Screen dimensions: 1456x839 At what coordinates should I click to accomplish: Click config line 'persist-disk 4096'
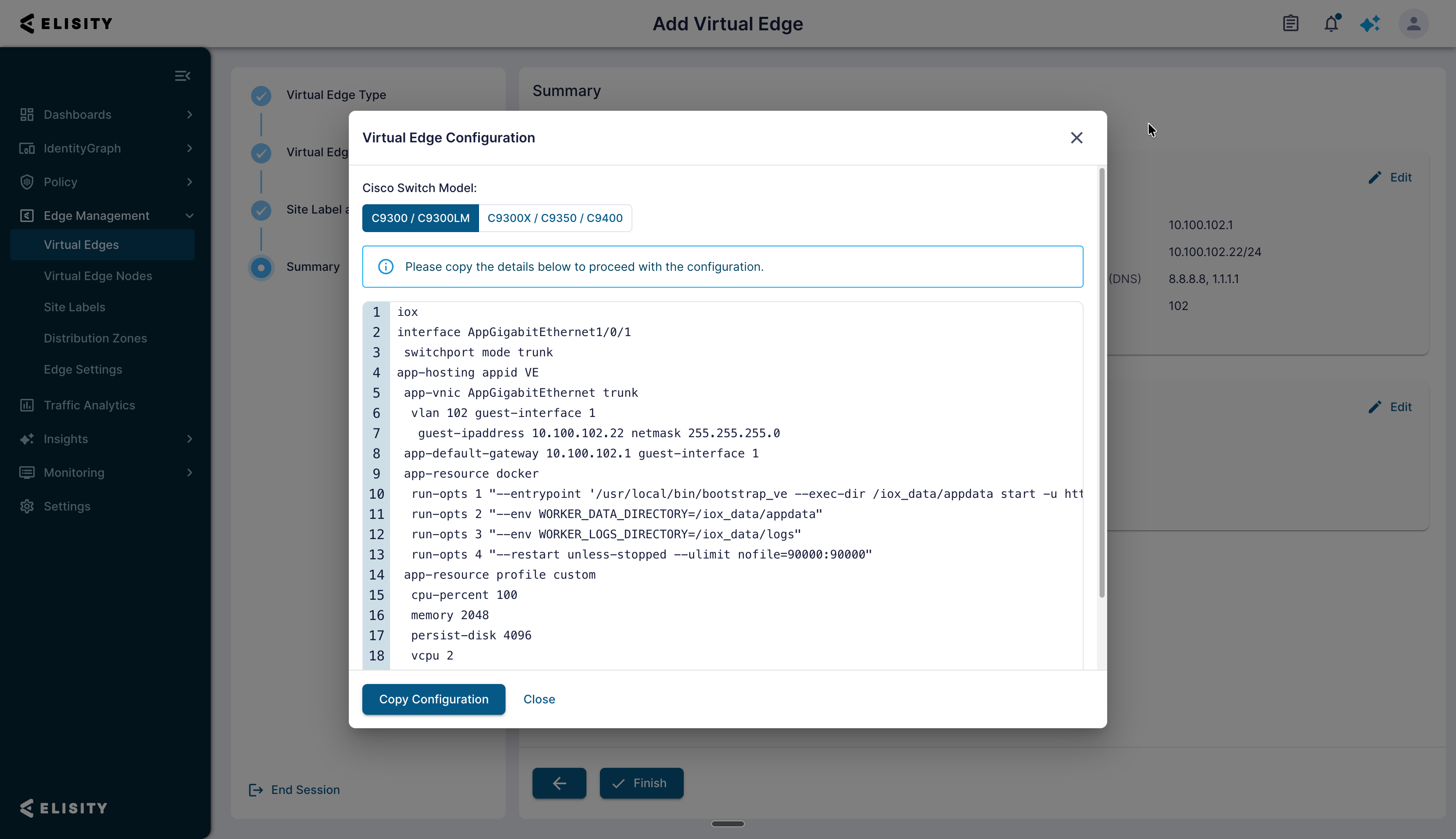click(x=471, y=635)
